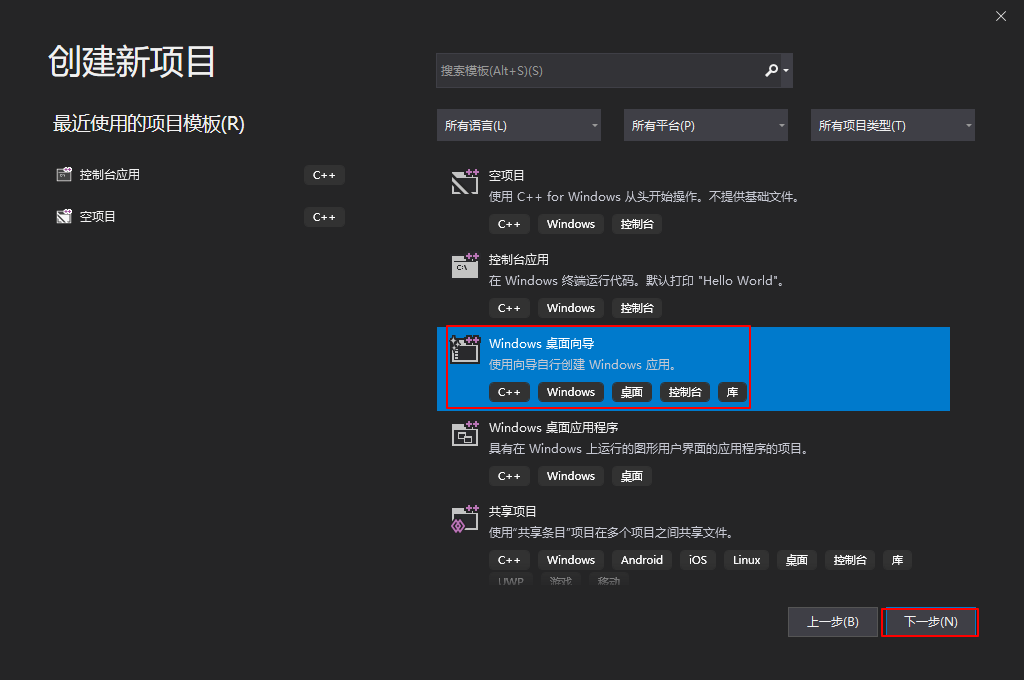This screenshot has height=680, width=1024.
Task: Click the Linux tag in 共享项目 row
Action: [x=746, y=560]
